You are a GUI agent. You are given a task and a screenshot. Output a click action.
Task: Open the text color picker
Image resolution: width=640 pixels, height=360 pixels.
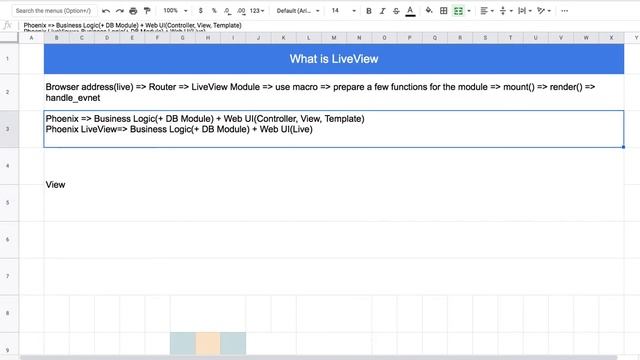click(410, 11)
